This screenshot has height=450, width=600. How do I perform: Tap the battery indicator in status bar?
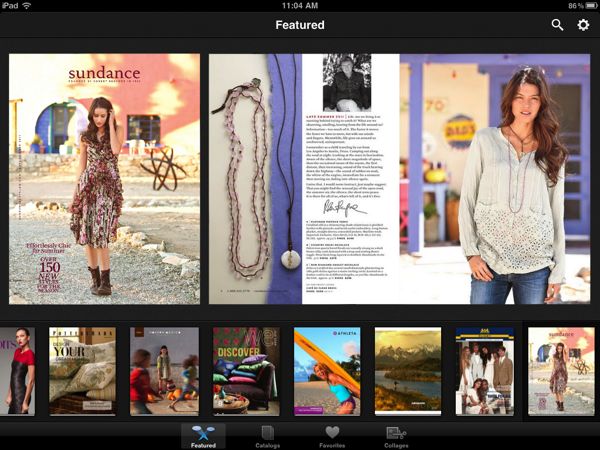[x=583, y=6]
